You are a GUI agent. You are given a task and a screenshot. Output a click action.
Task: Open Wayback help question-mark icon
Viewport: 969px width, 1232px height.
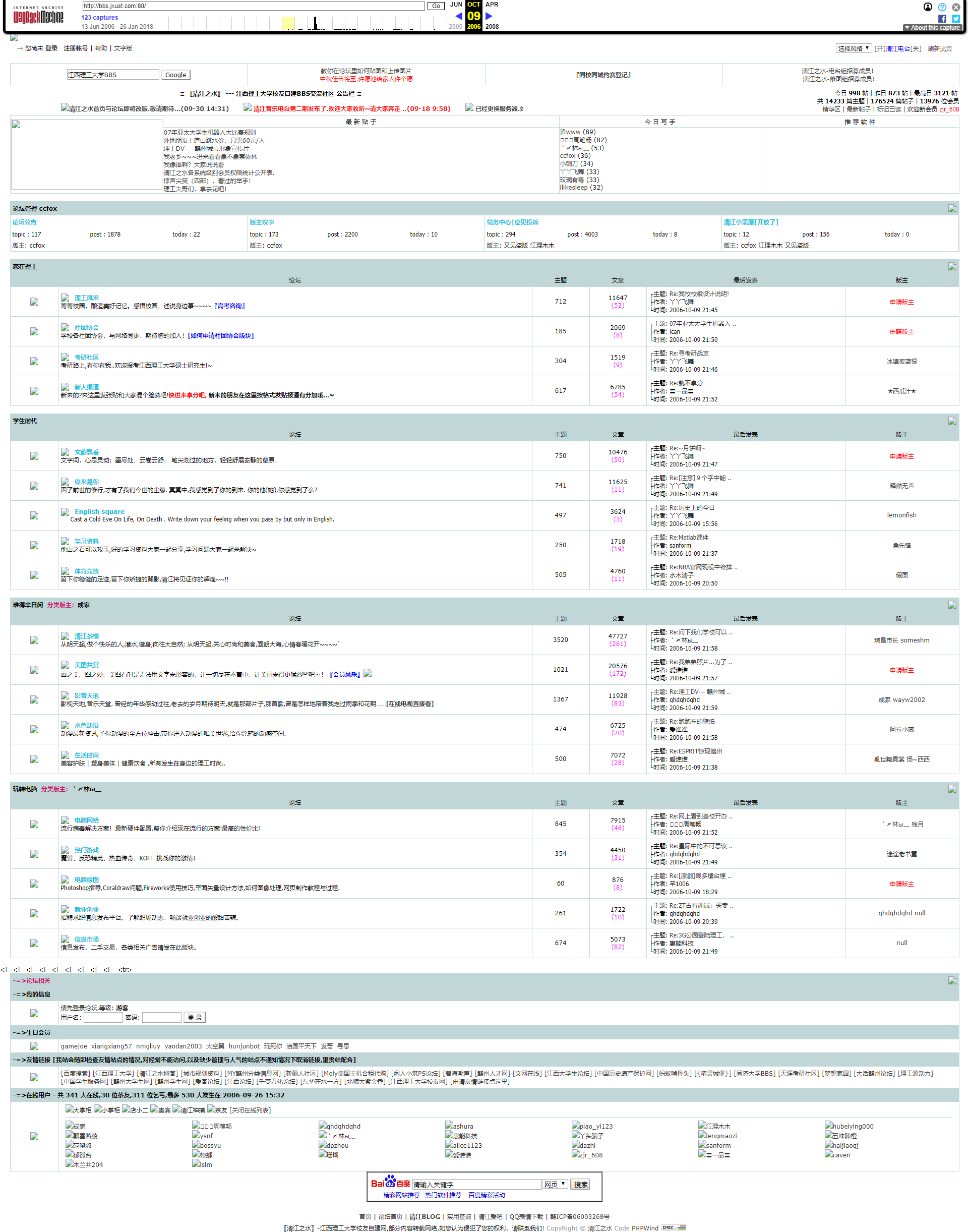pyautogui.click(x=942, y=7)
